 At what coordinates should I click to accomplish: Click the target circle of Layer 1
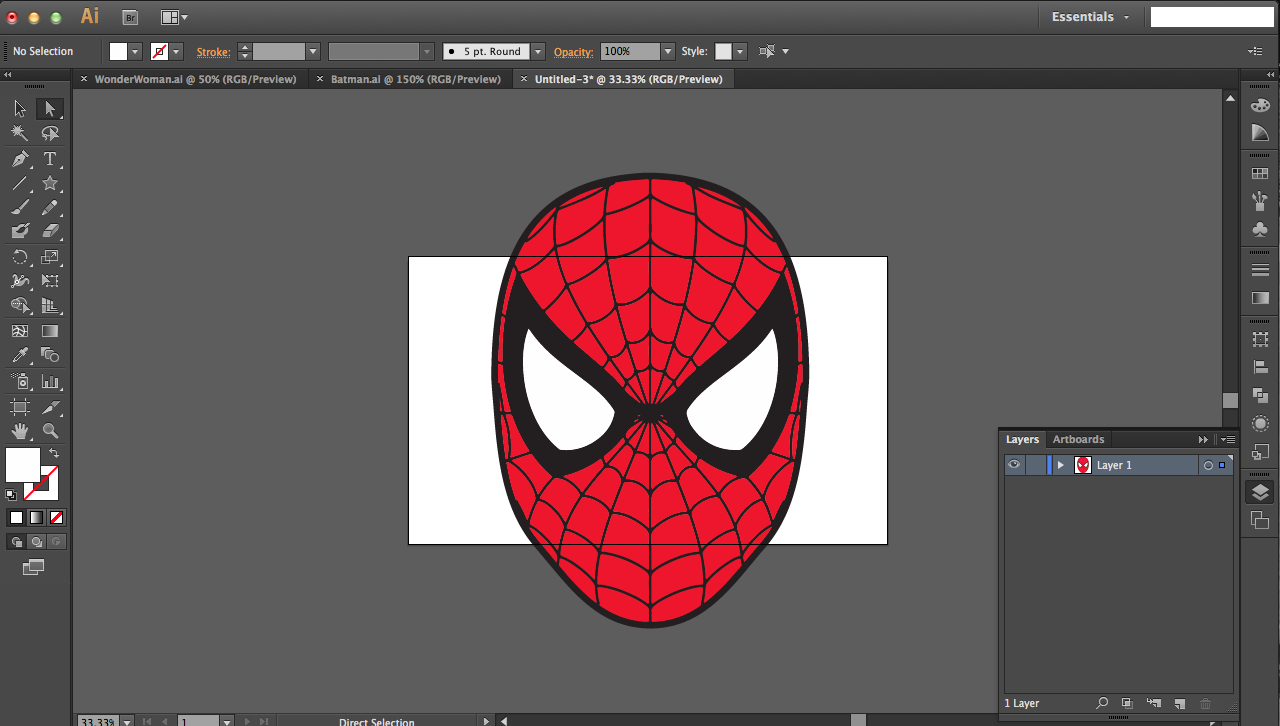coord(1208,465)
